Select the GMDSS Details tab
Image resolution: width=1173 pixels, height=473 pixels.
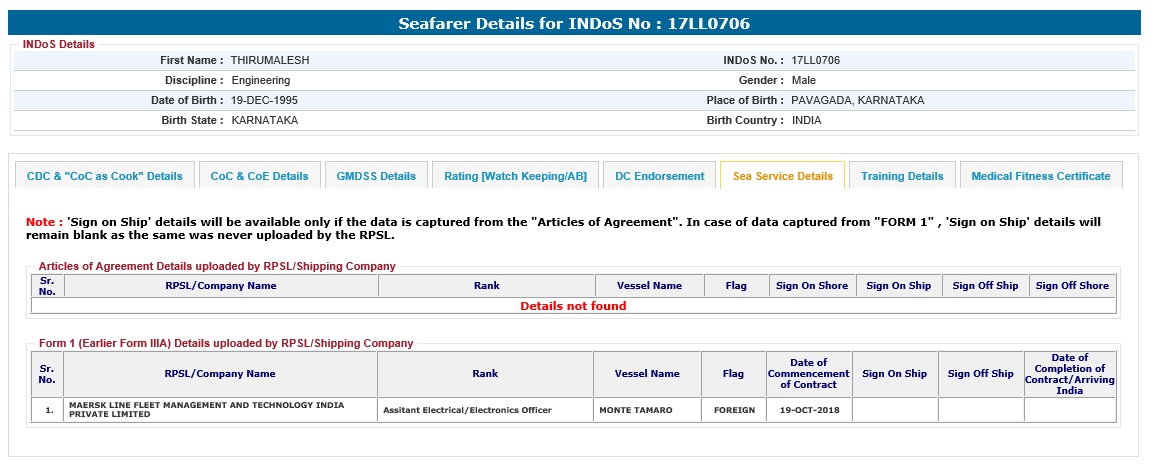[x=376, y=176]
